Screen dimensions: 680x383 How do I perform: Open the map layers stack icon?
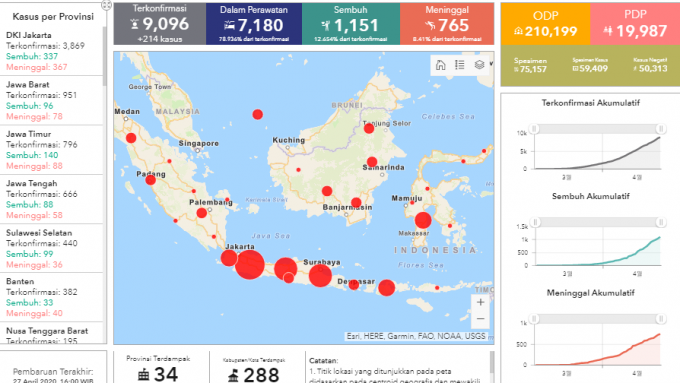pyautogui.click(x=479, y=65)
